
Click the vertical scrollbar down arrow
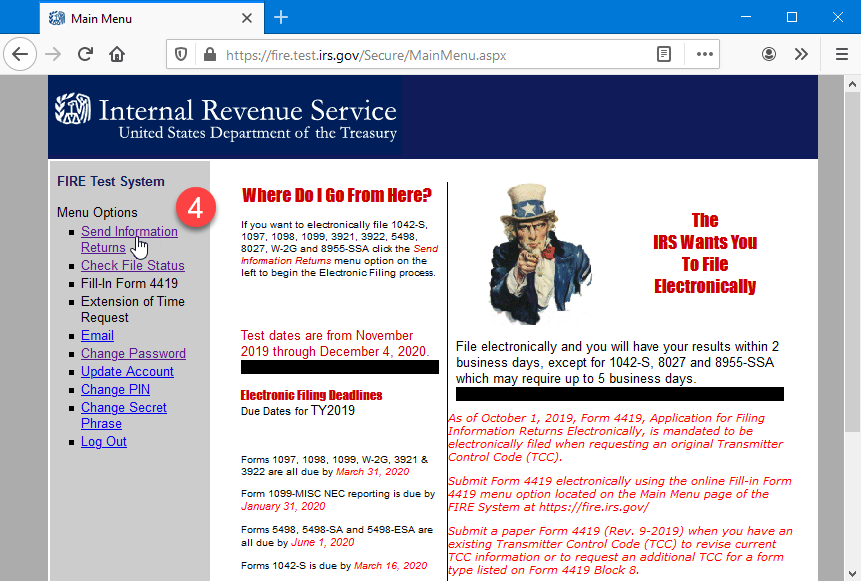click(851, 572)
